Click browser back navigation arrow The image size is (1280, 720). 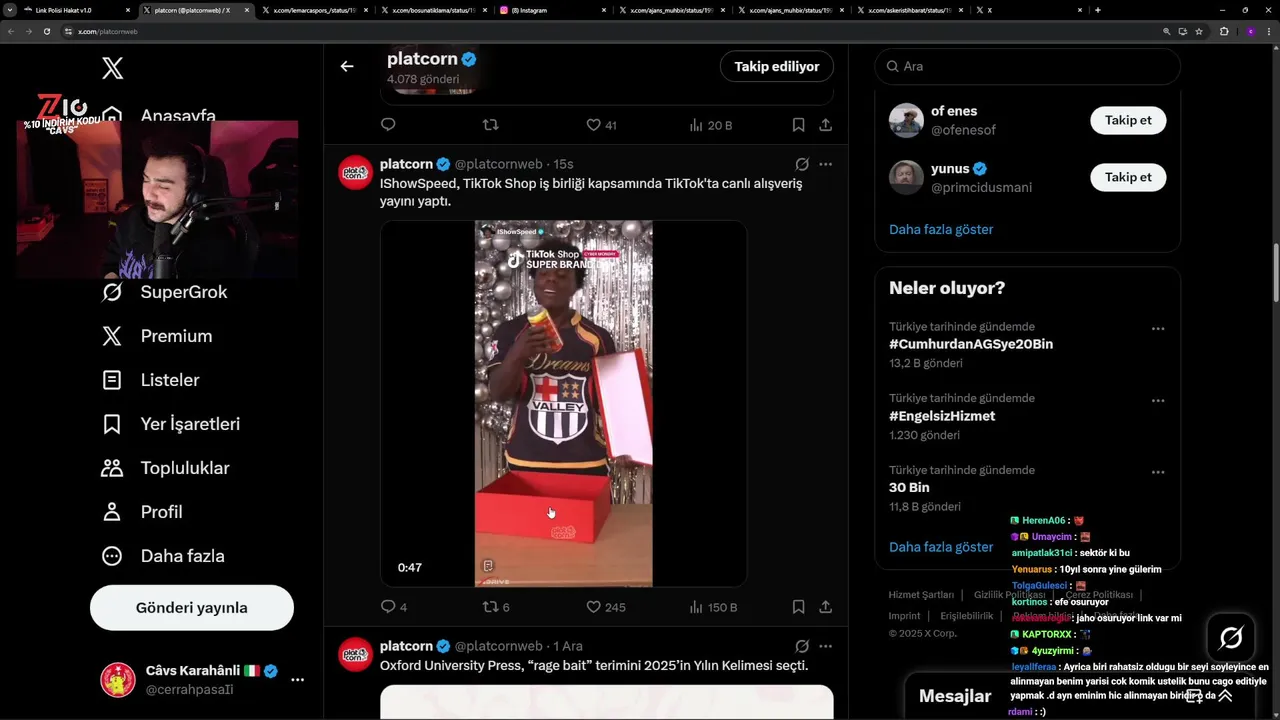tap(10, 31)
